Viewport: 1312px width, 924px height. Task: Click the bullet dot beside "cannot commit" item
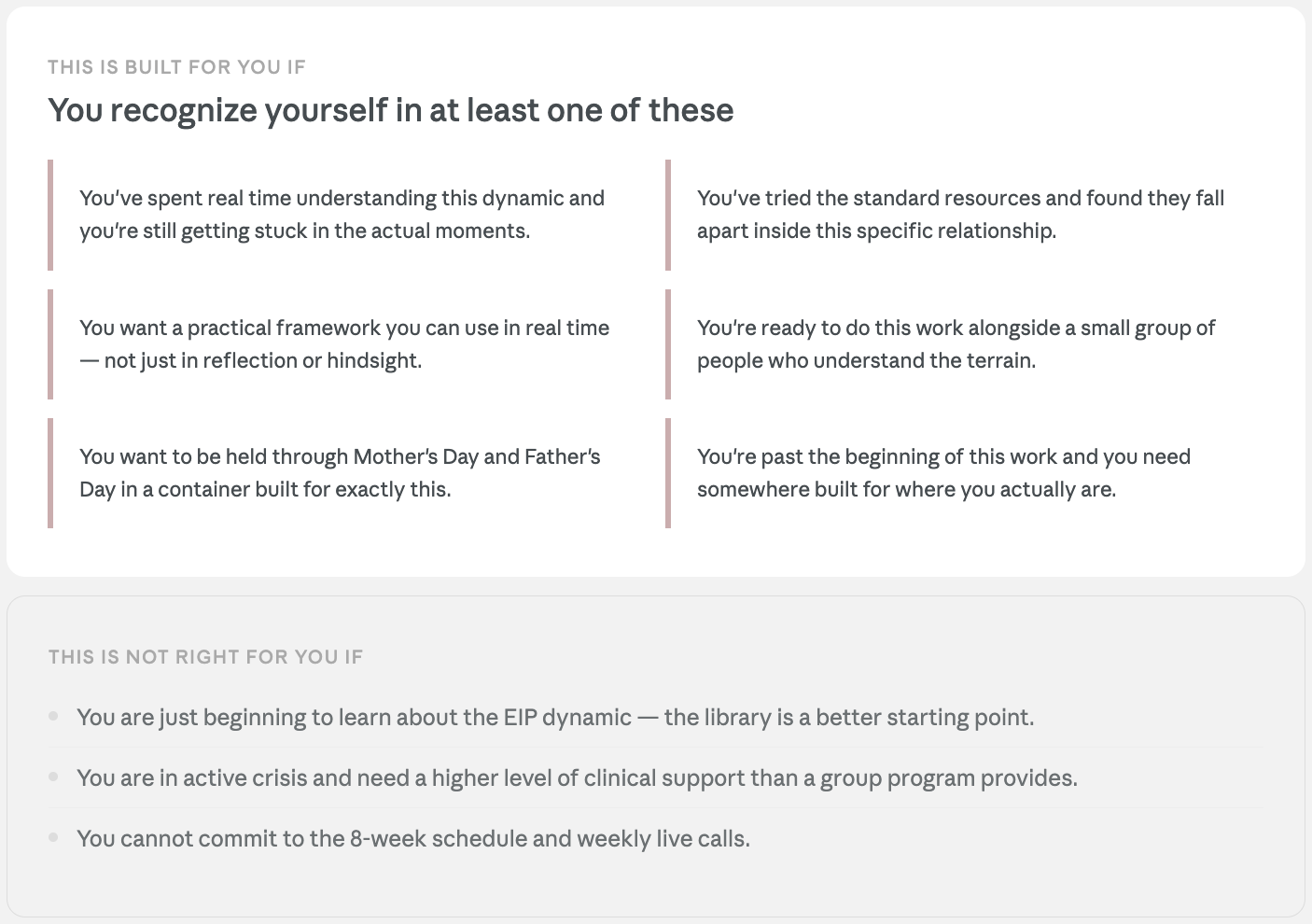(54, 837)
